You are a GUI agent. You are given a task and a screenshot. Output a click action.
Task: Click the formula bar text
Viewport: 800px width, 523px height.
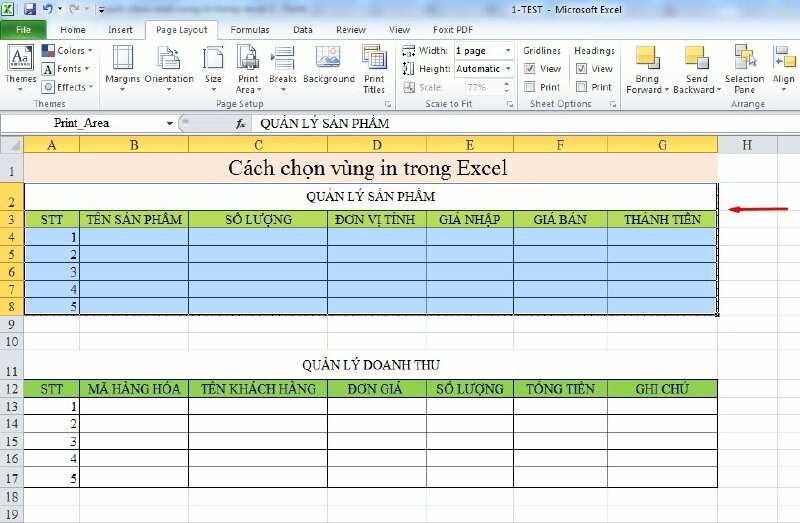coord(324,123)
